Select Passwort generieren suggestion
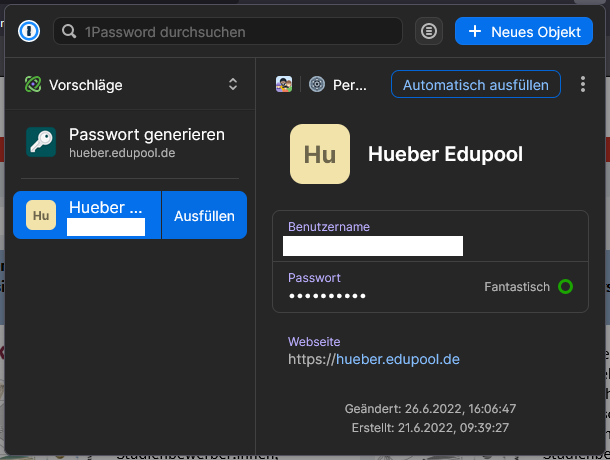This screenshot has height=460, width=610. point(130,143)
